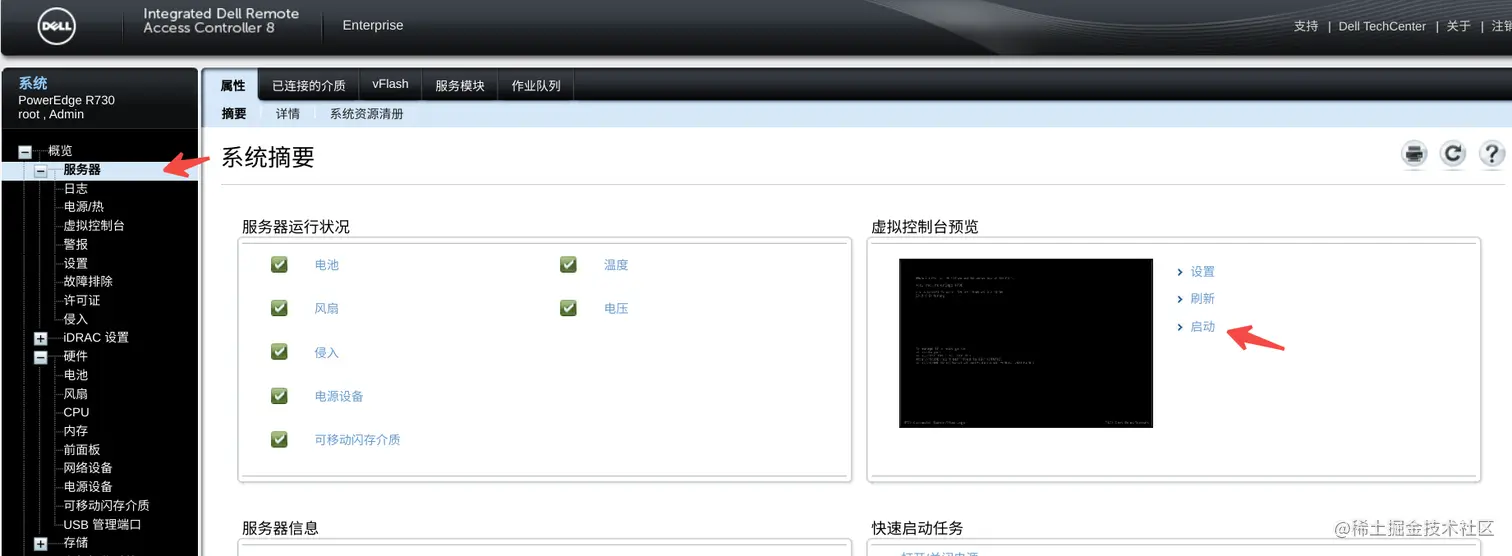
Task: Select 电源/热 in the sidebar tree
Action: (x=84, y=207)
